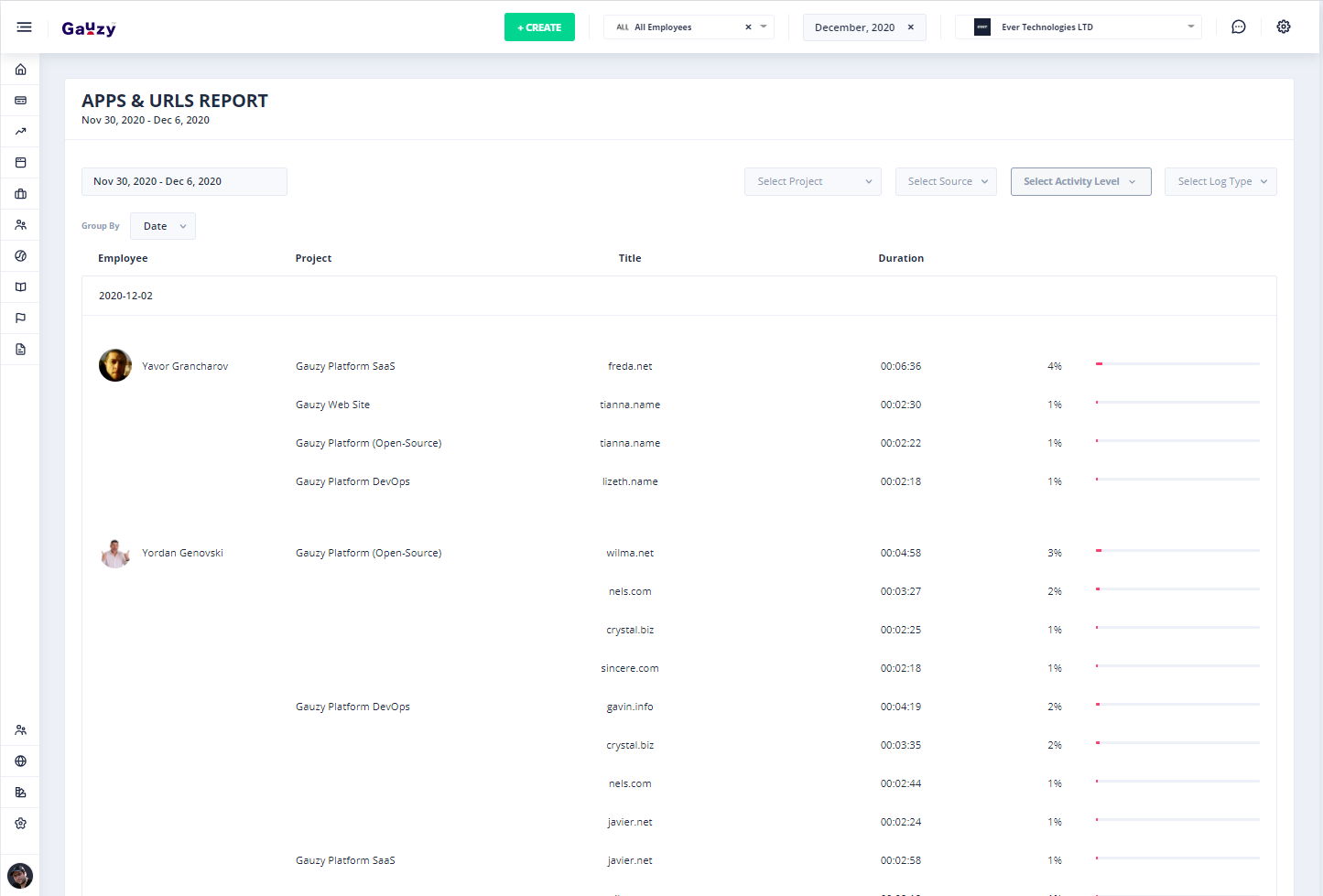Click the globe icon in sidebar

(20, 761)
